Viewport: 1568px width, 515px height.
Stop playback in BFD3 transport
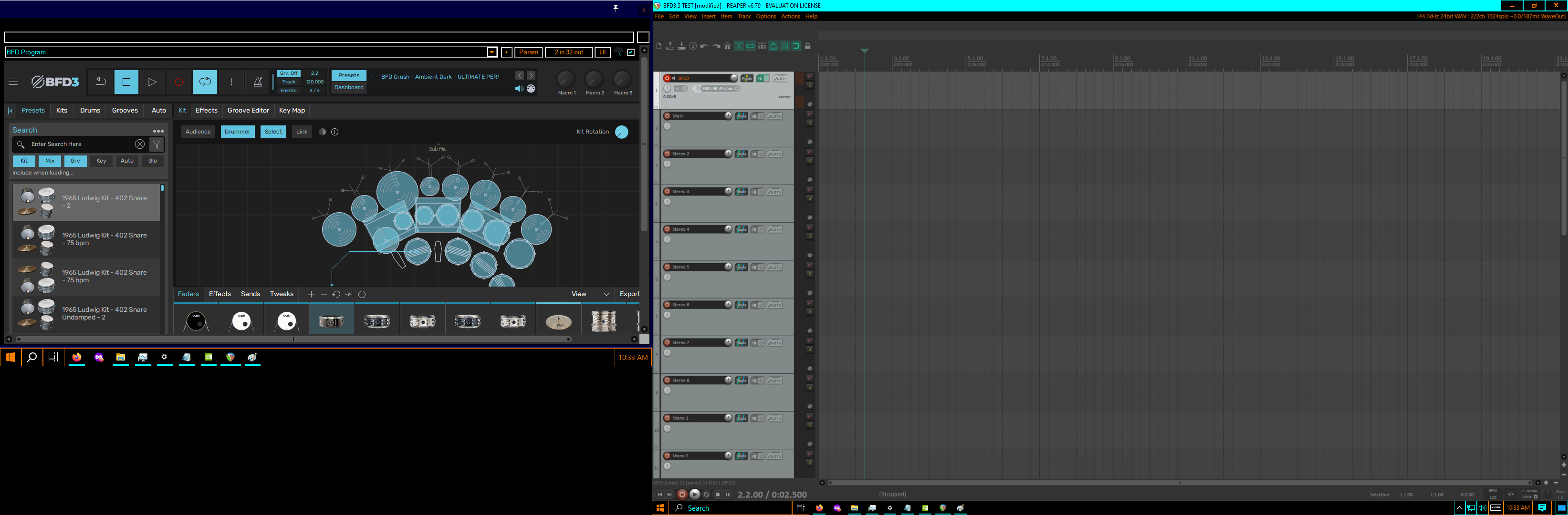126,82
